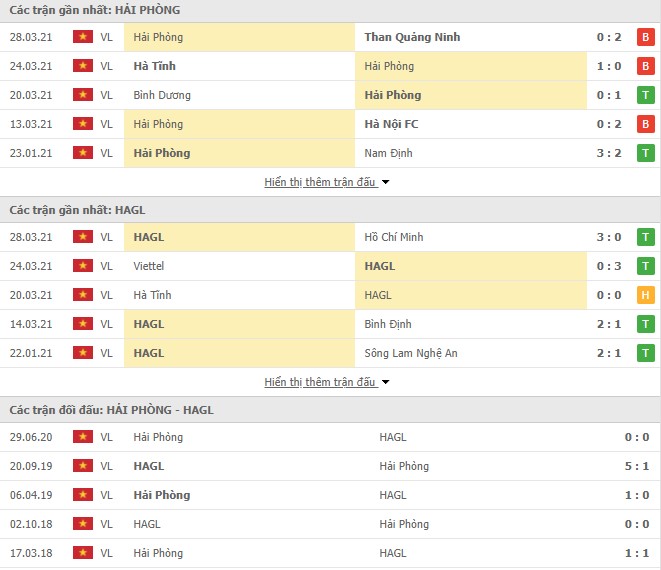The image size is (661, 570).
Task: Click the flag icon beside the 29.06.20 match
Action: point(82,437)
